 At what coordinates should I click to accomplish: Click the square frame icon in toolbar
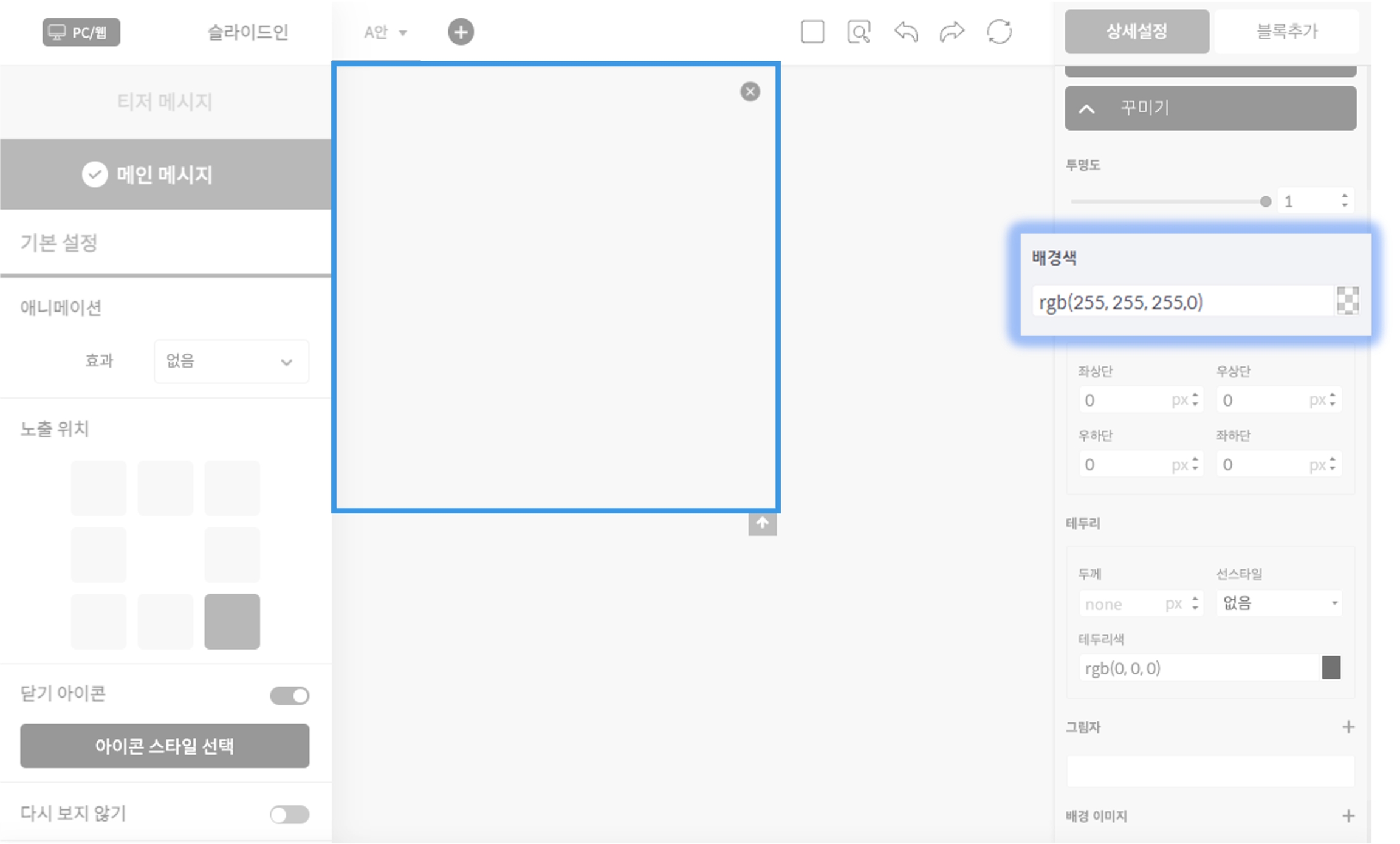pos(812,32)
